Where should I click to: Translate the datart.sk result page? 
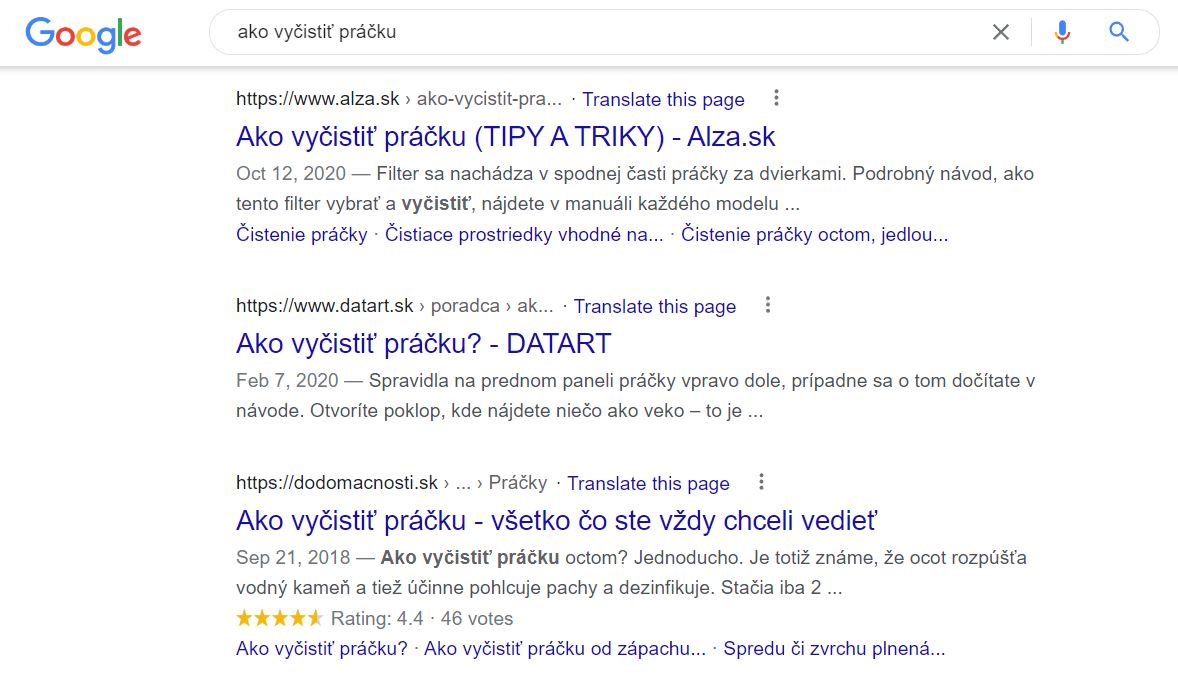(655, 306)
